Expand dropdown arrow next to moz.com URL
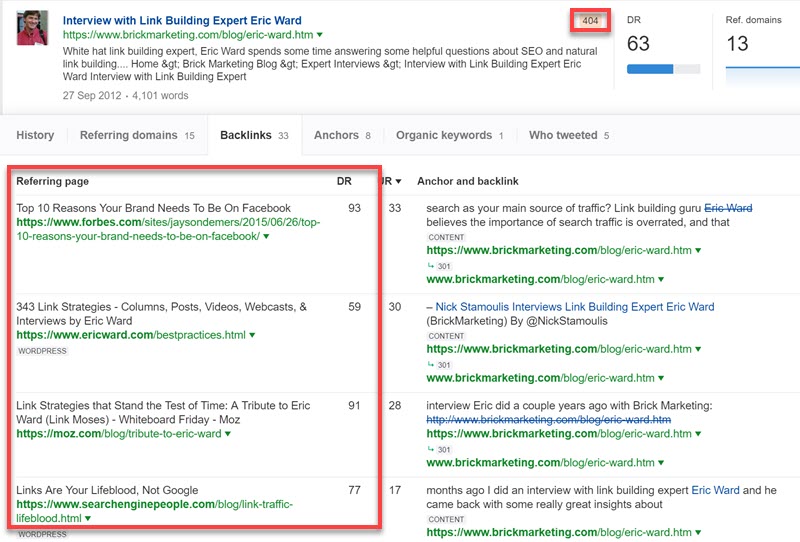Viewport: 800px width, 542px height. tap(228, 433)
